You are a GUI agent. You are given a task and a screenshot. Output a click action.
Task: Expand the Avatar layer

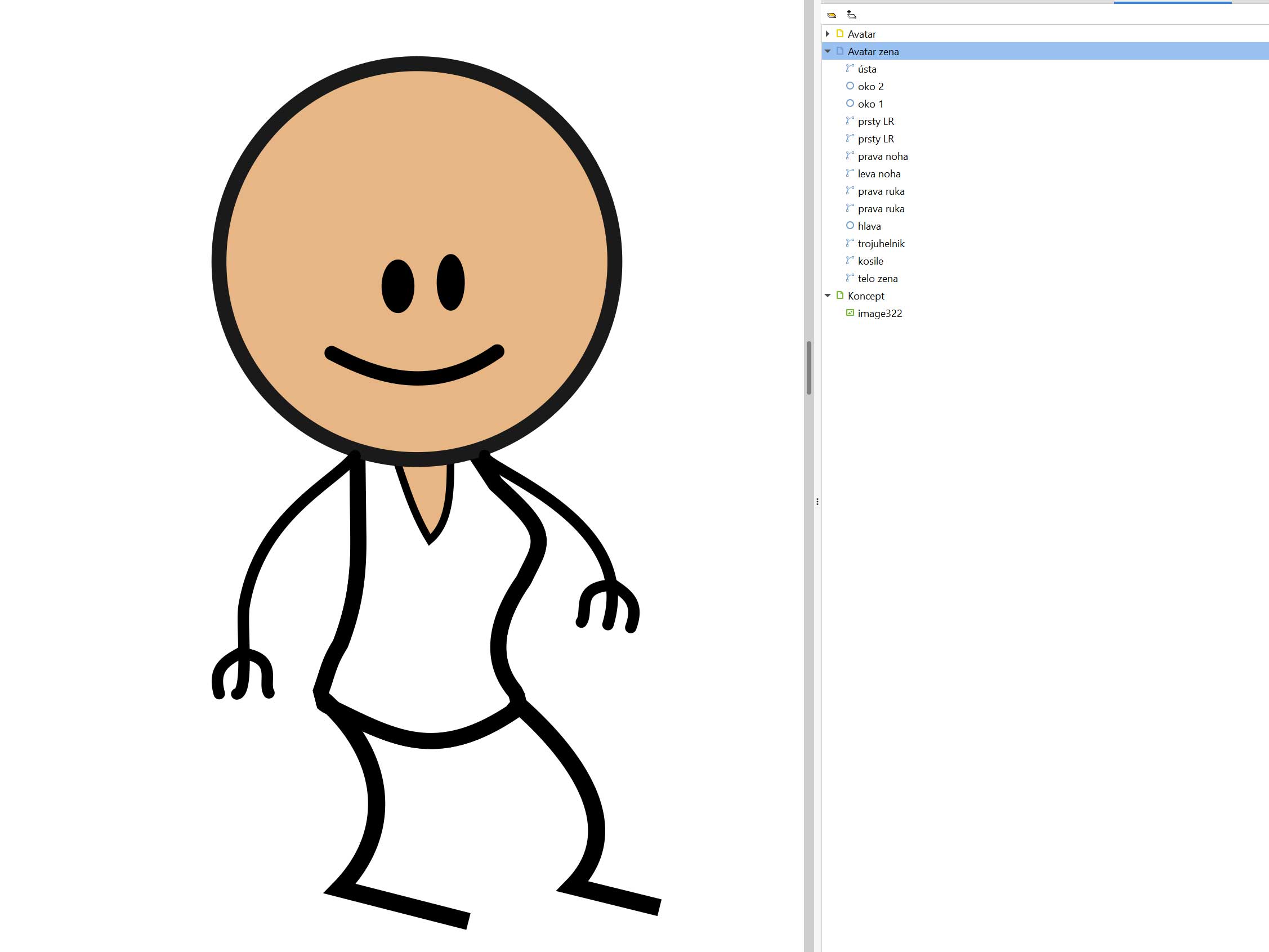click(x=827, y=34)
